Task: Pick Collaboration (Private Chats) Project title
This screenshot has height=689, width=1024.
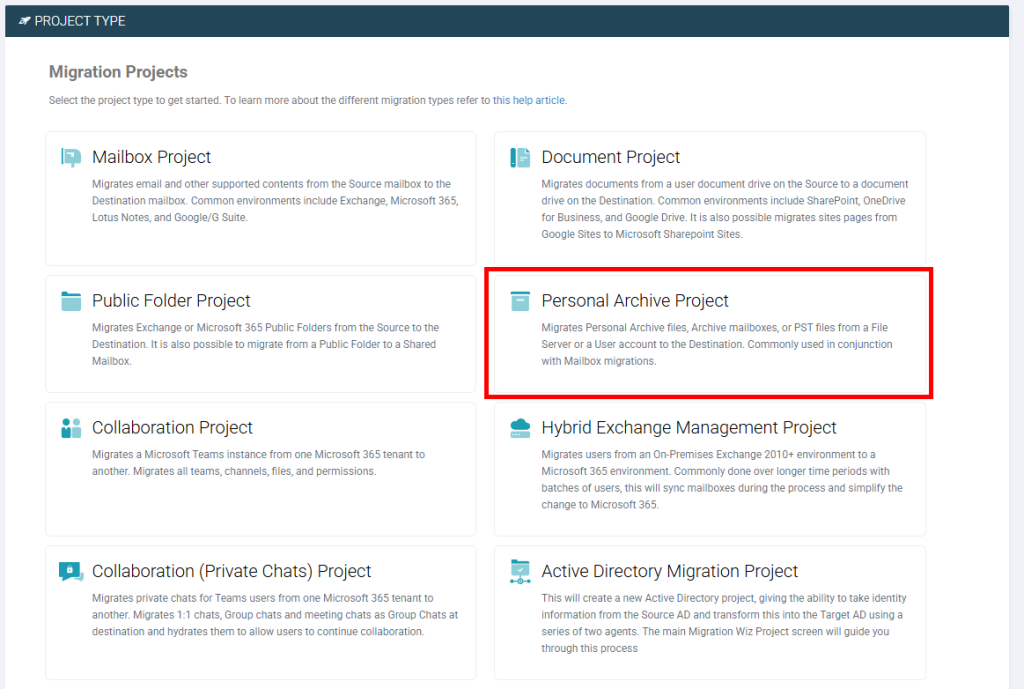Action: click(232, 571)
